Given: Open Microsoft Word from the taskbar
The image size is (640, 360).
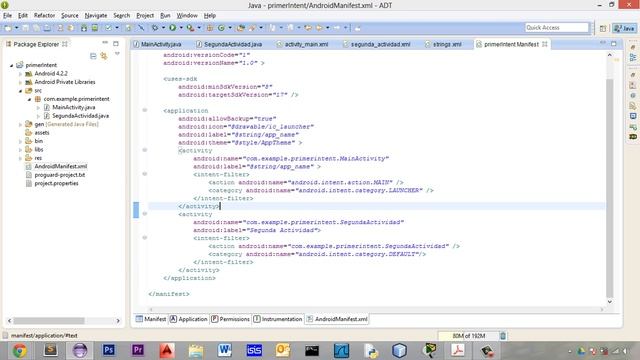Looking at the screenshot, I should (x=224, y=351).
